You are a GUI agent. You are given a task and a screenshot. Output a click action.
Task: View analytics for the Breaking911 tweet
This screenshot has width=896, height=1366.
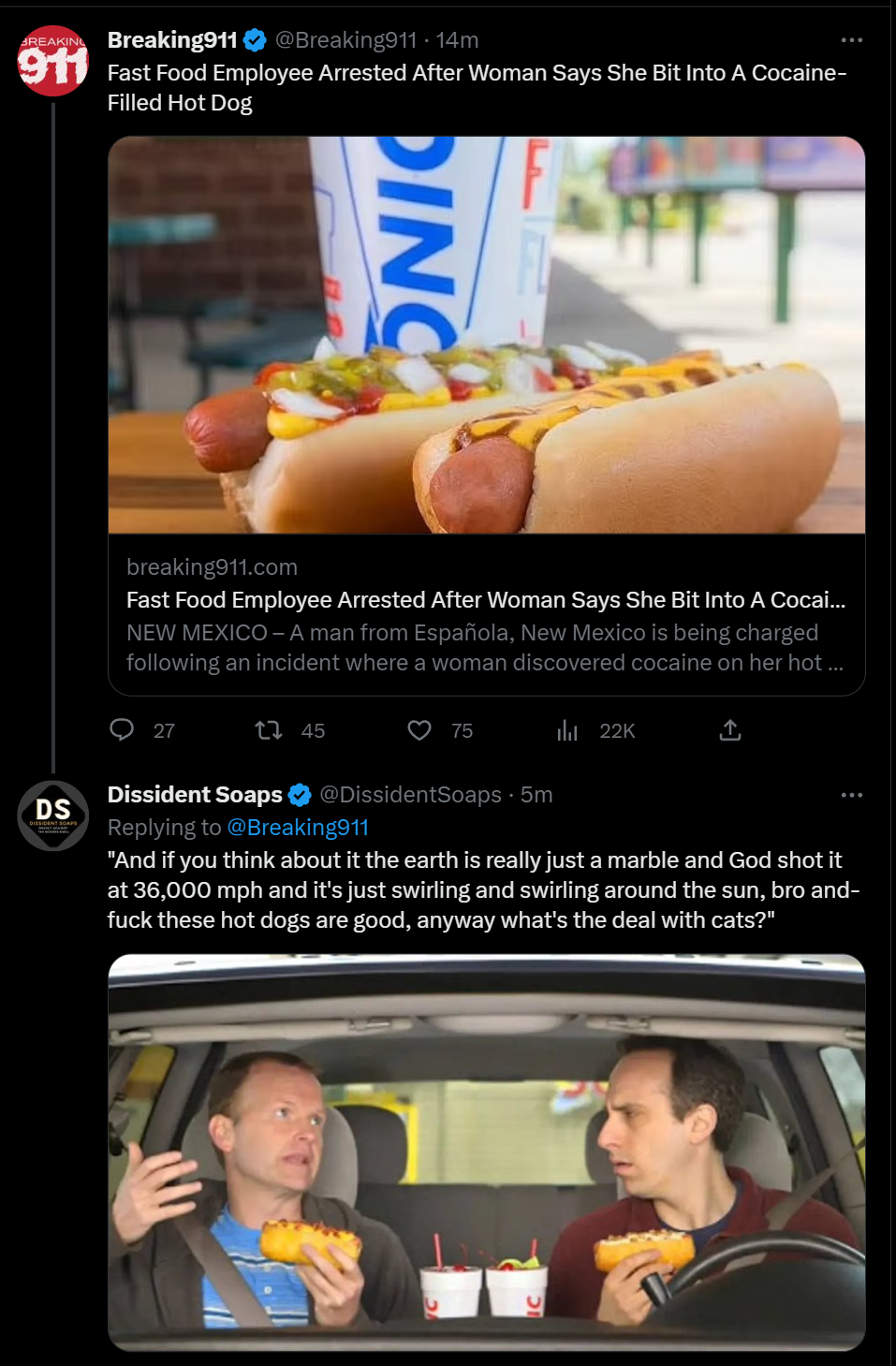pos(567,730)
